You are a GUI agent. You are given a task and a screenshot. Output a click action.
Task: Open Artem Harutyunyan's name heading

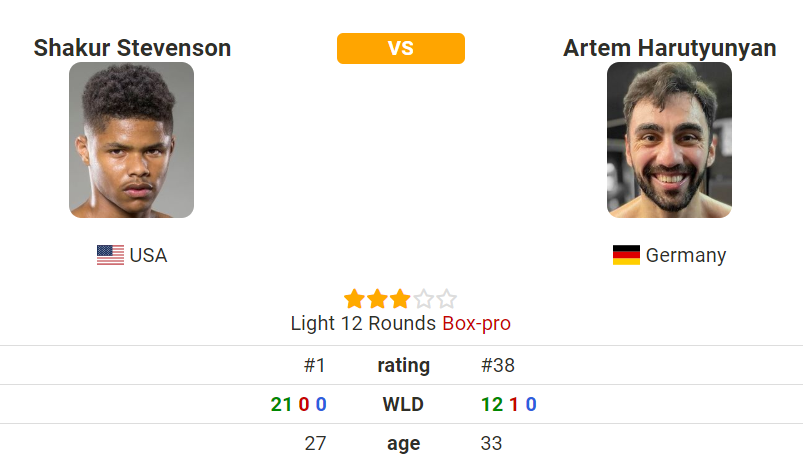coord(669,48)
